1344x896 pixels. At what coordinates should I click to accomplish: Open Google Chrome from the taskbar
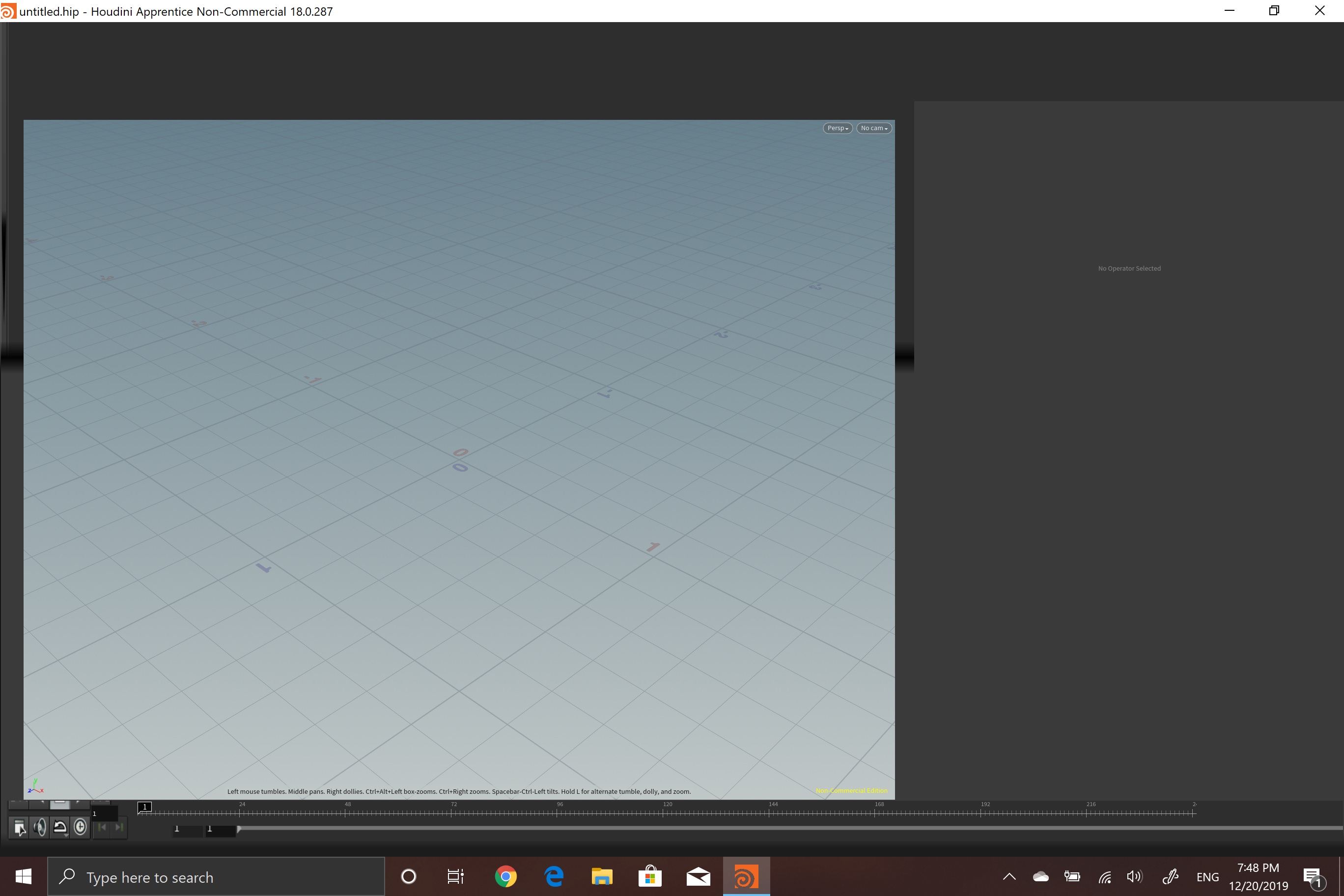pyautogui.click(x=505, y=876)
